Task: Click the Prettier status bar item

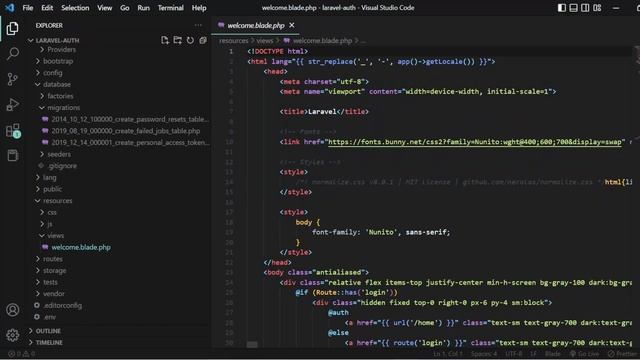Action: (622, 354)
